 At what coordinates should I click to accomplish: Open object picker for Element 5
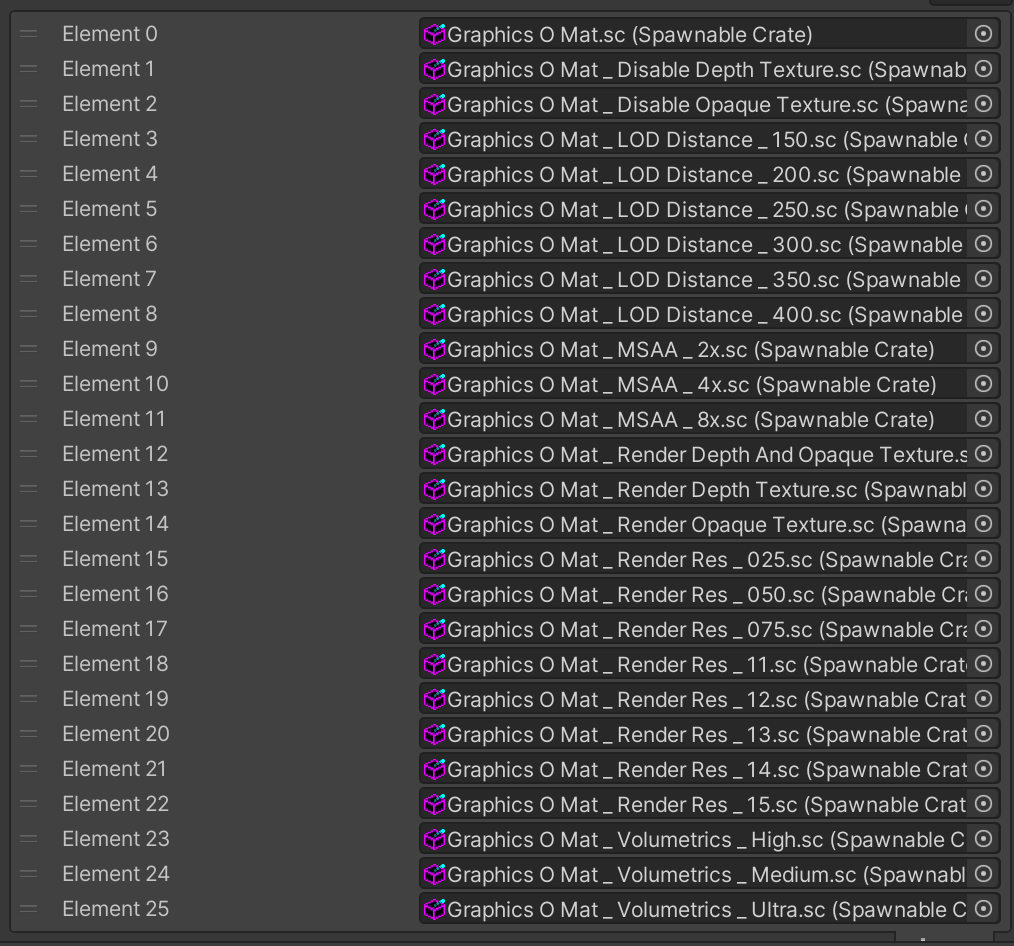point(983,208)
